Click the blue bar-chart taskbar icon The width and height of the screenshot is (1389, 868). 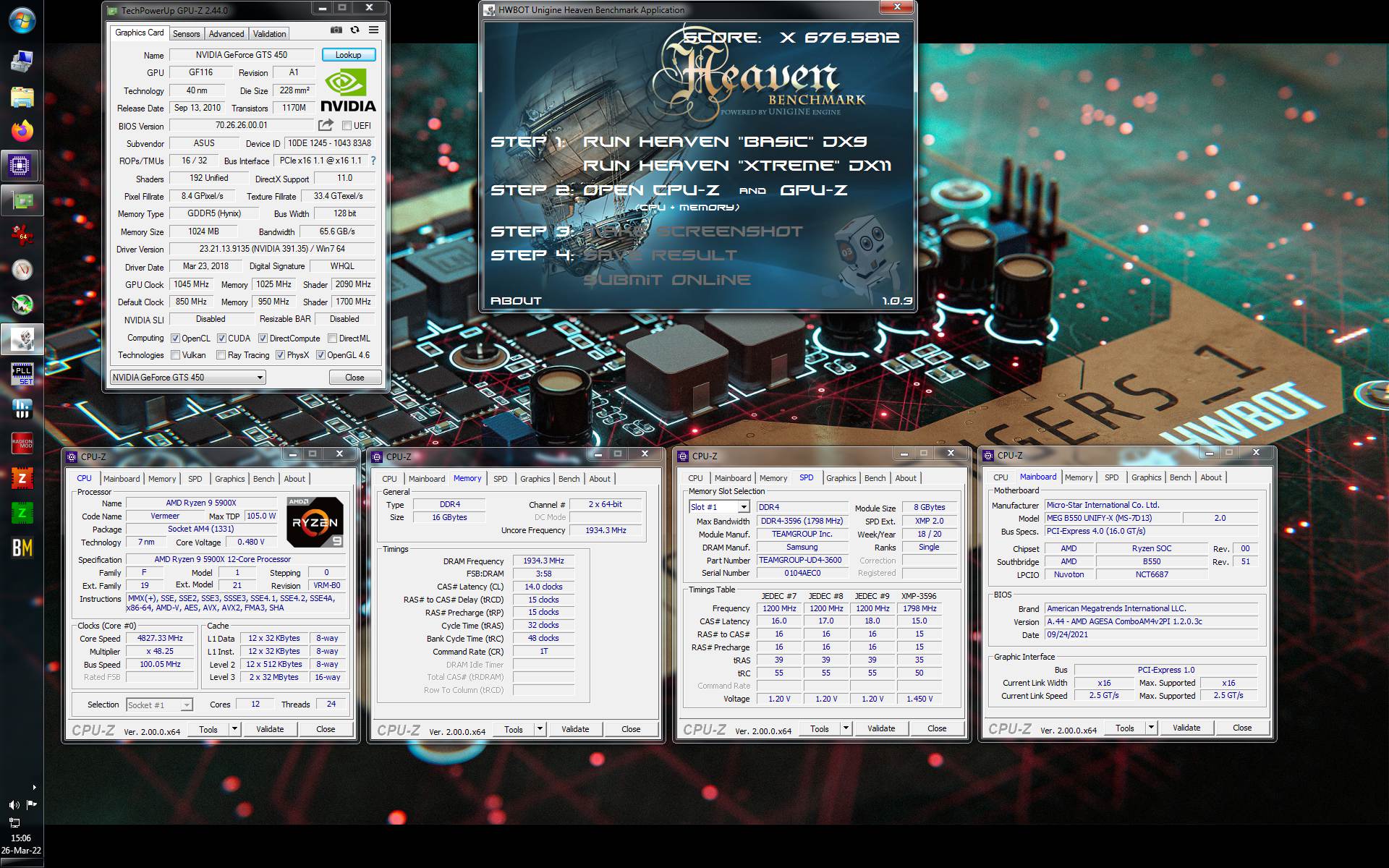22,409
